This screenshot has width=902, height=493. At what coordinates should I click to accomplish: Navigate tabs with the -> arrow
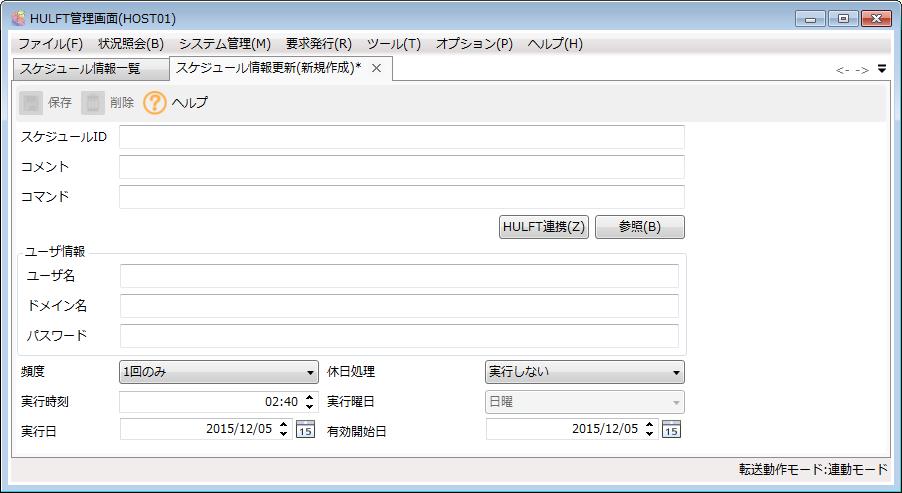862,70
